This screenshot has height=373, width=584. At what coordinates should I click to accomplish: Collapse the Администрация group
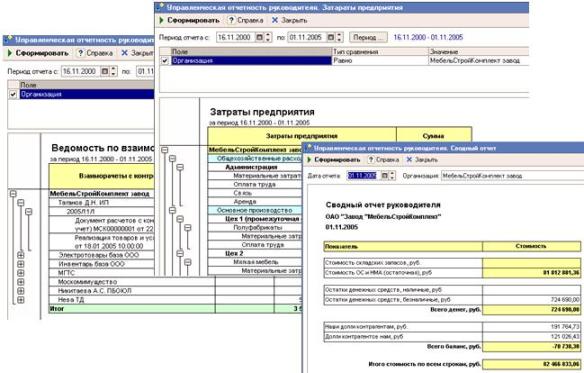[x=180, y=167]
